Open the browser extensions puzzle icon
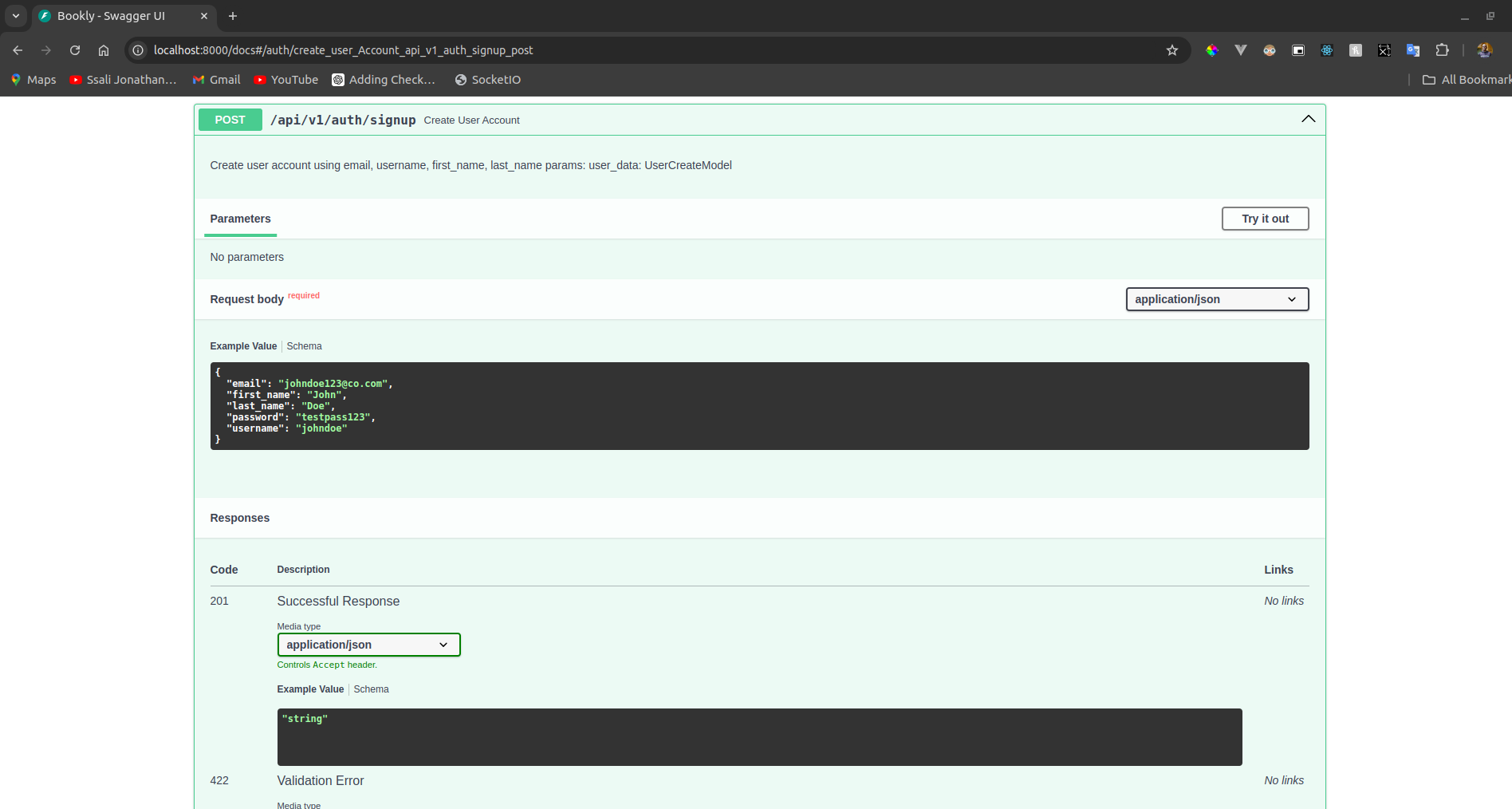The image size is (1512, 809). click(1443, 50)
